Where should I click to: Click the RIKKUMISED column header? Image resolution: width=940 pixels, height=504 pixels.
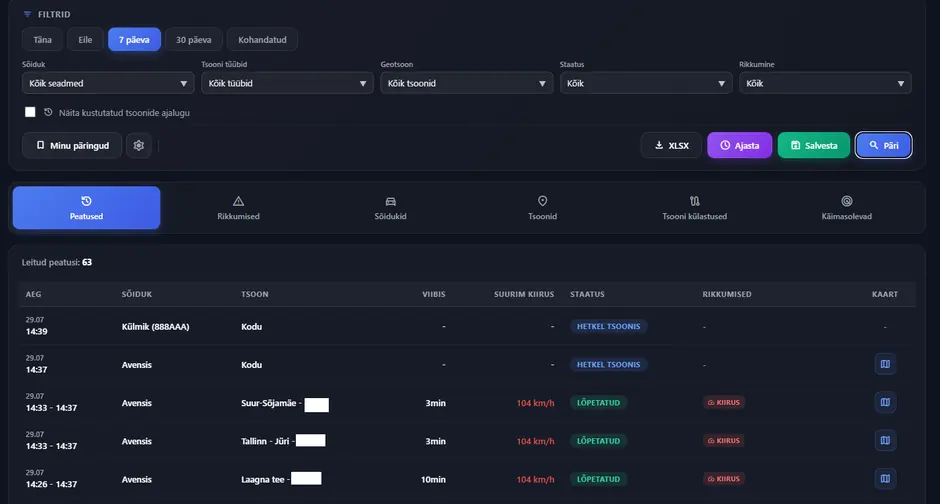point(727,294)
